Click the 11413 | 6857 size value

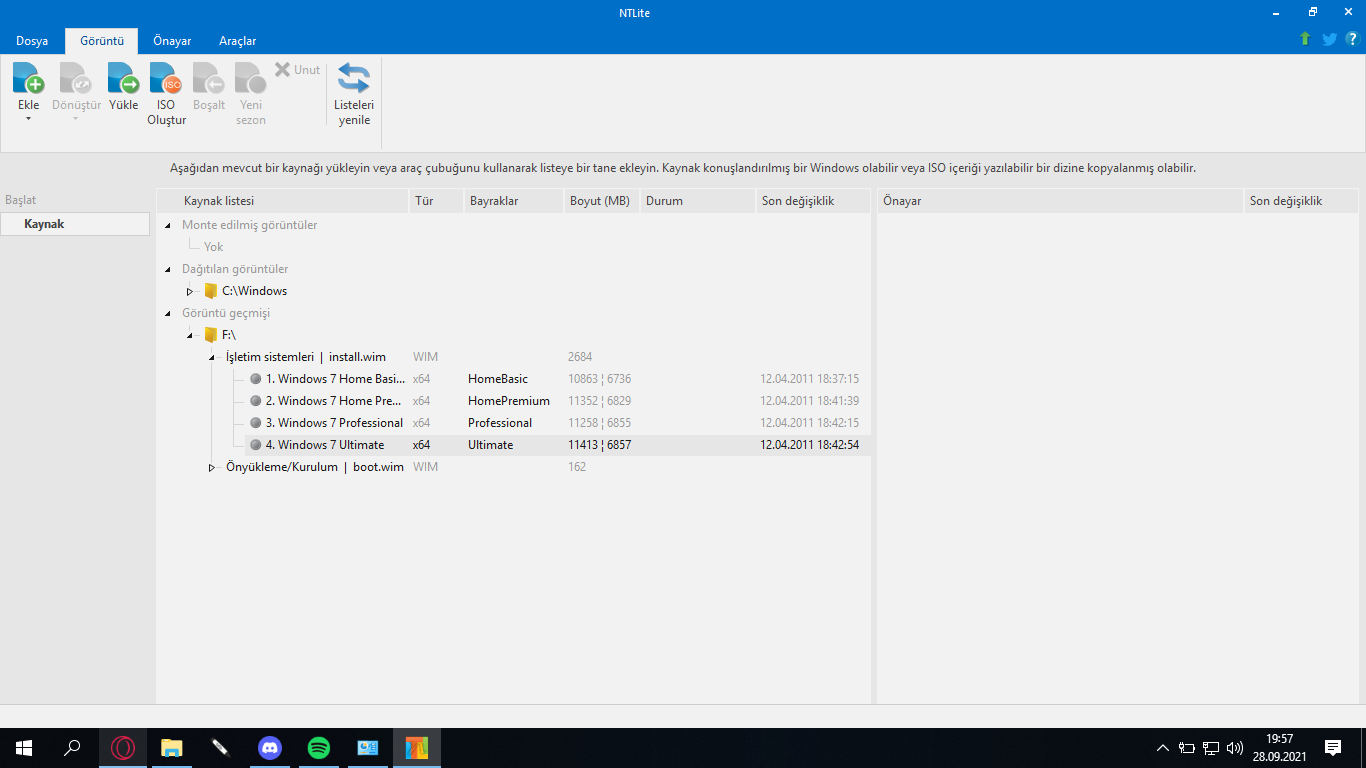(x=600, y=445)
